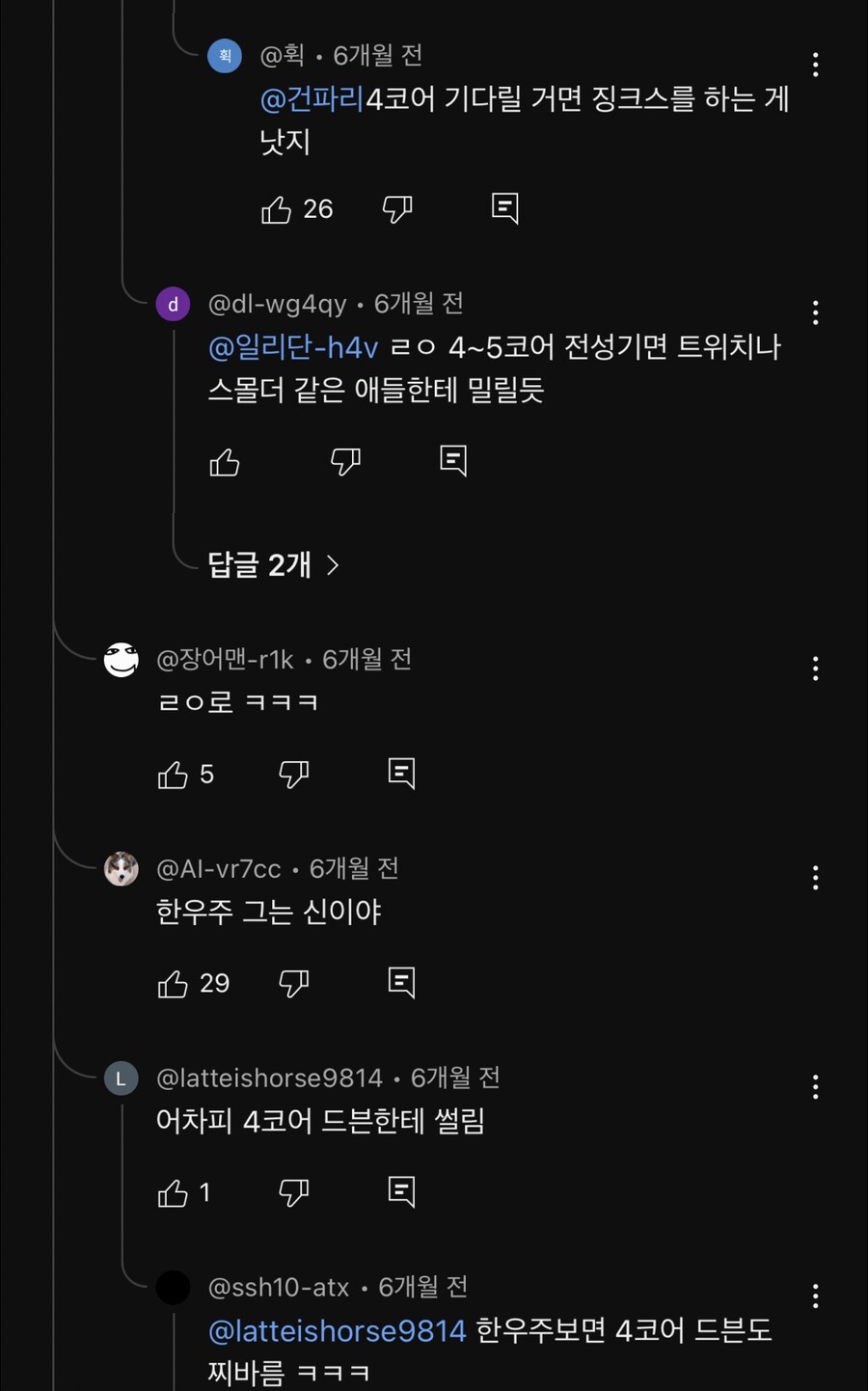Reply to the @휙 comment
The height and width of the screenshot is (1391, 868).
504,208
